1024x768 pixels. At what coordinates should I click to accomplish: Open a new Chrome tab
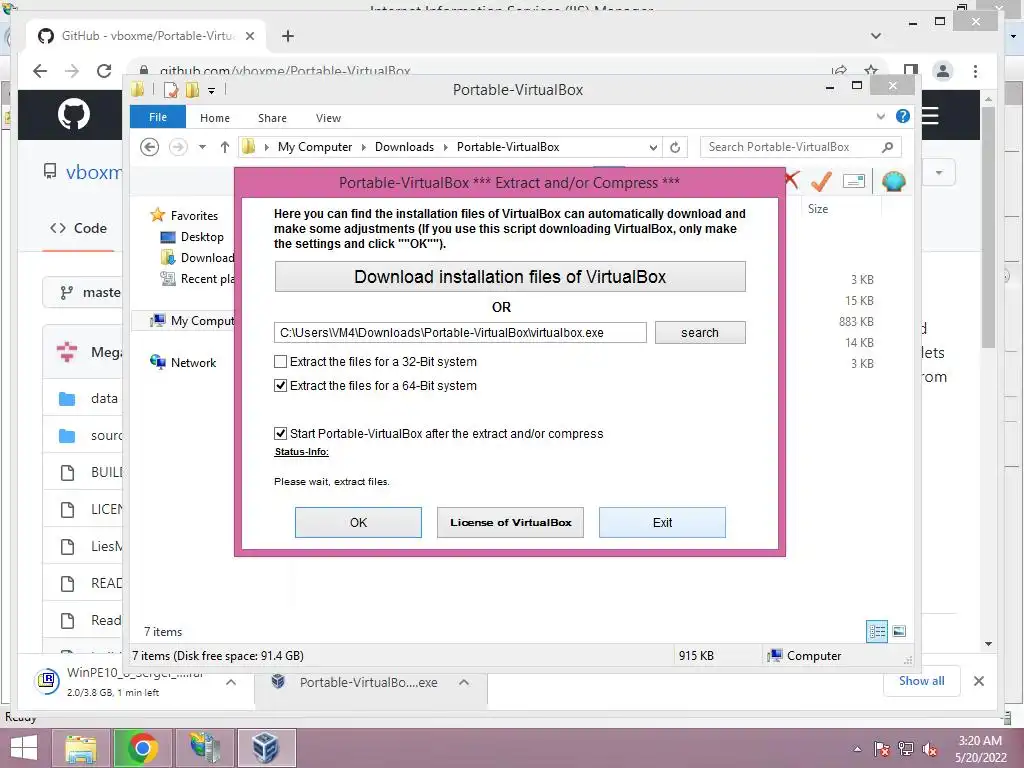point(288,36)
